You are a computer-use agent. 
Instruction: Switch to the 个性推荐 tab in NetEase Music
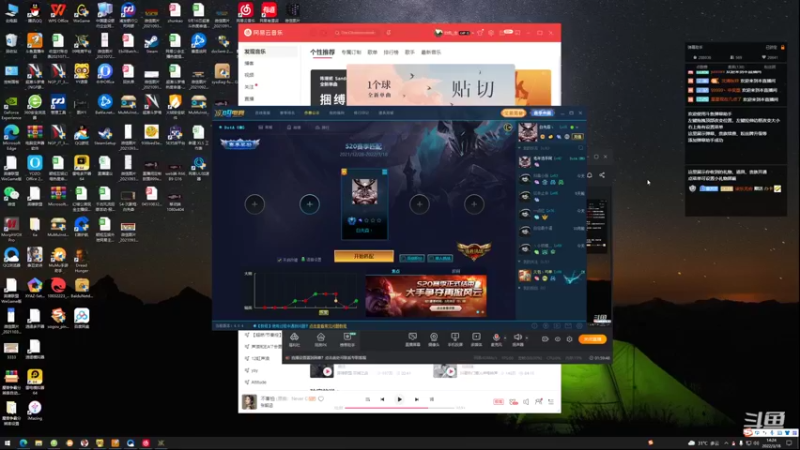322,52
